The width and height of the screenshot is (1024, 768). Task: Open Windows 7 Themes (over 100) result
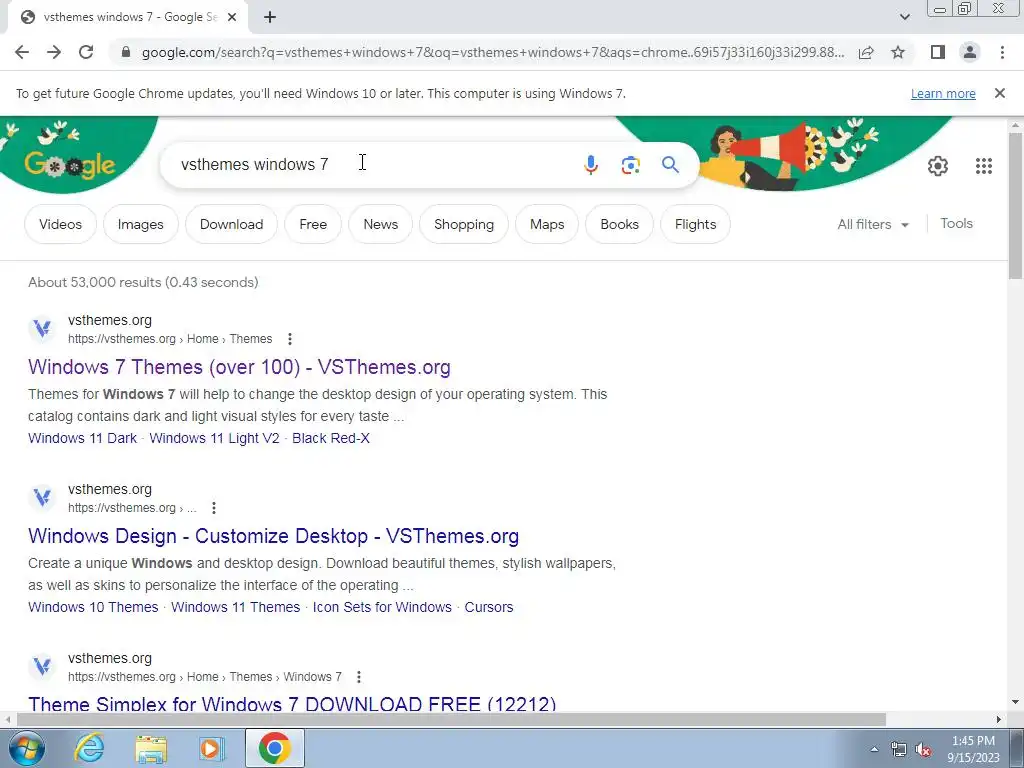pos(239,367)
